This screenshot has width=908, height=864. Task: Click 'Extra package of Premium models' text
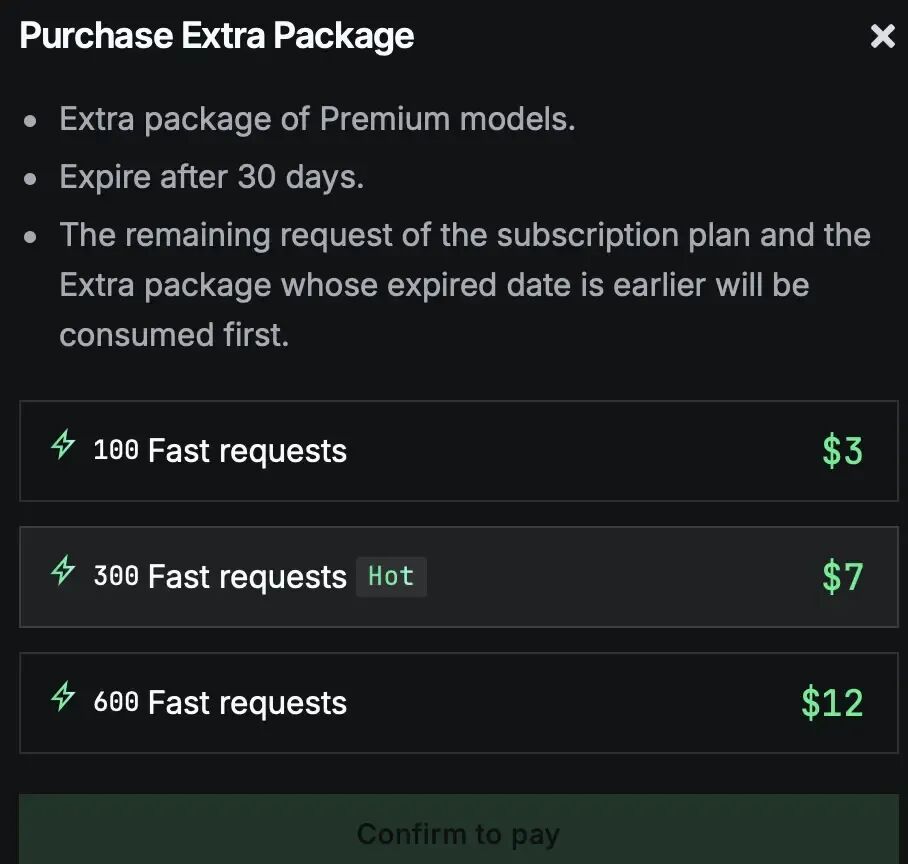coord(317,119)
